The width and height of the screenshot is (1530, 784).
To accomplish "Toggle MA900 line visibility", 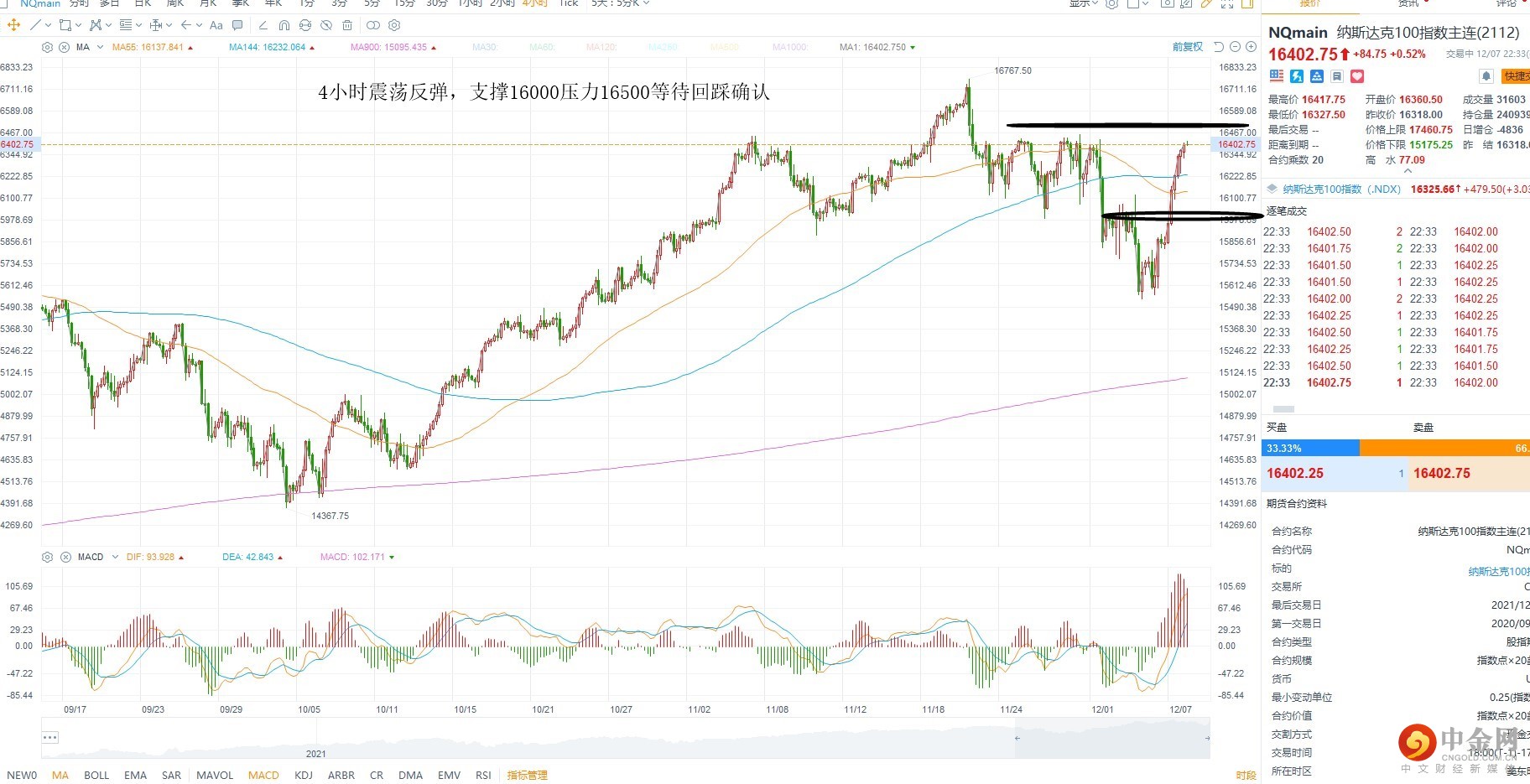I will pyautogui.click(x=393, y=47).
